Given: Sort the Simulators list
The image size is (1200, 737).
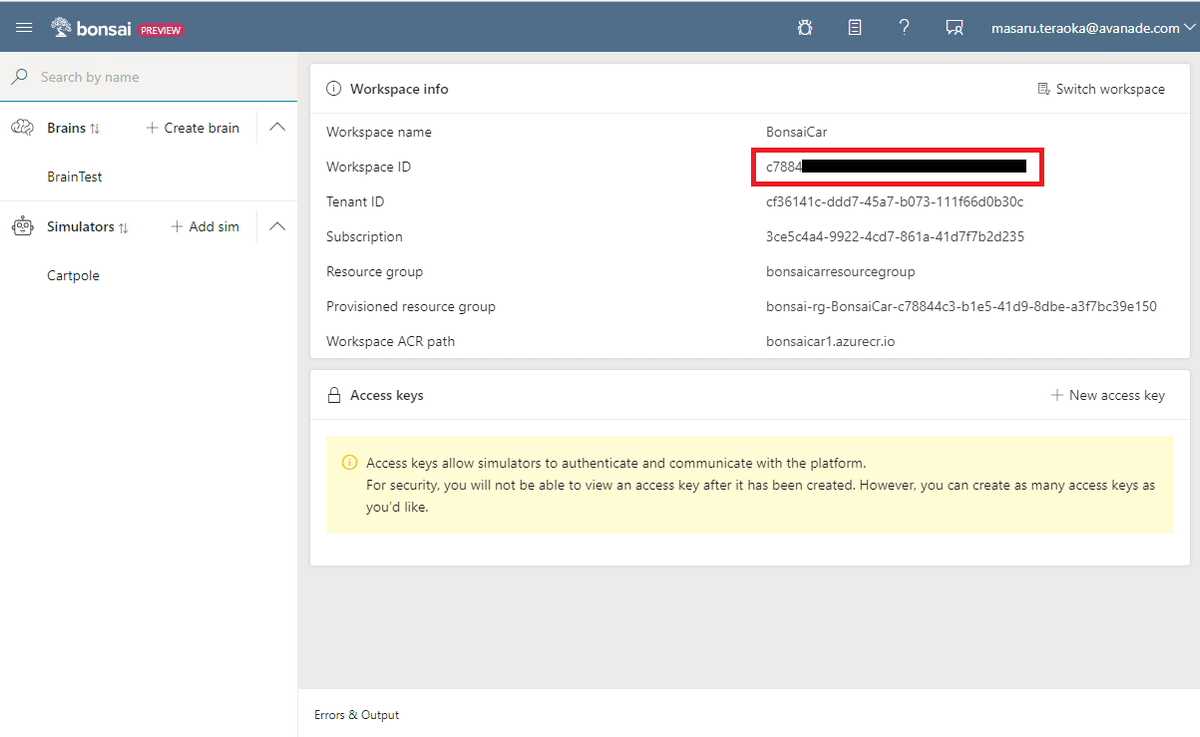Looking at the screenshot, I should (123, 228).
